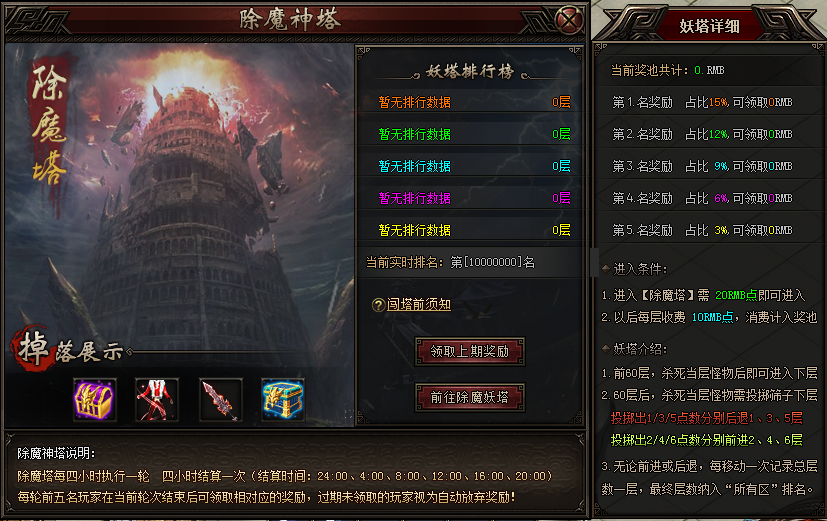Viewport: 827px width, 521px height.
Task: Click the 妖塔详细 panel header
Action: coord(709,25)
